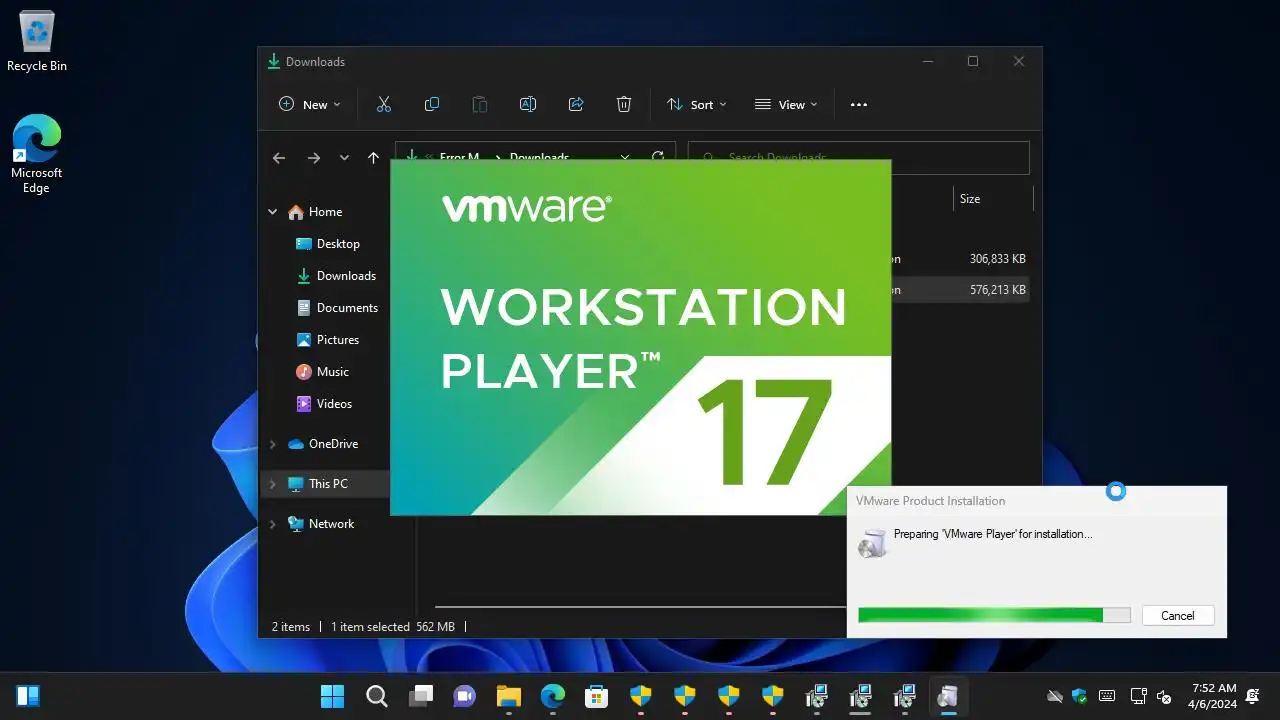Click the "Preparing 'VMware Player' for installation" text

tap(993, 534)
